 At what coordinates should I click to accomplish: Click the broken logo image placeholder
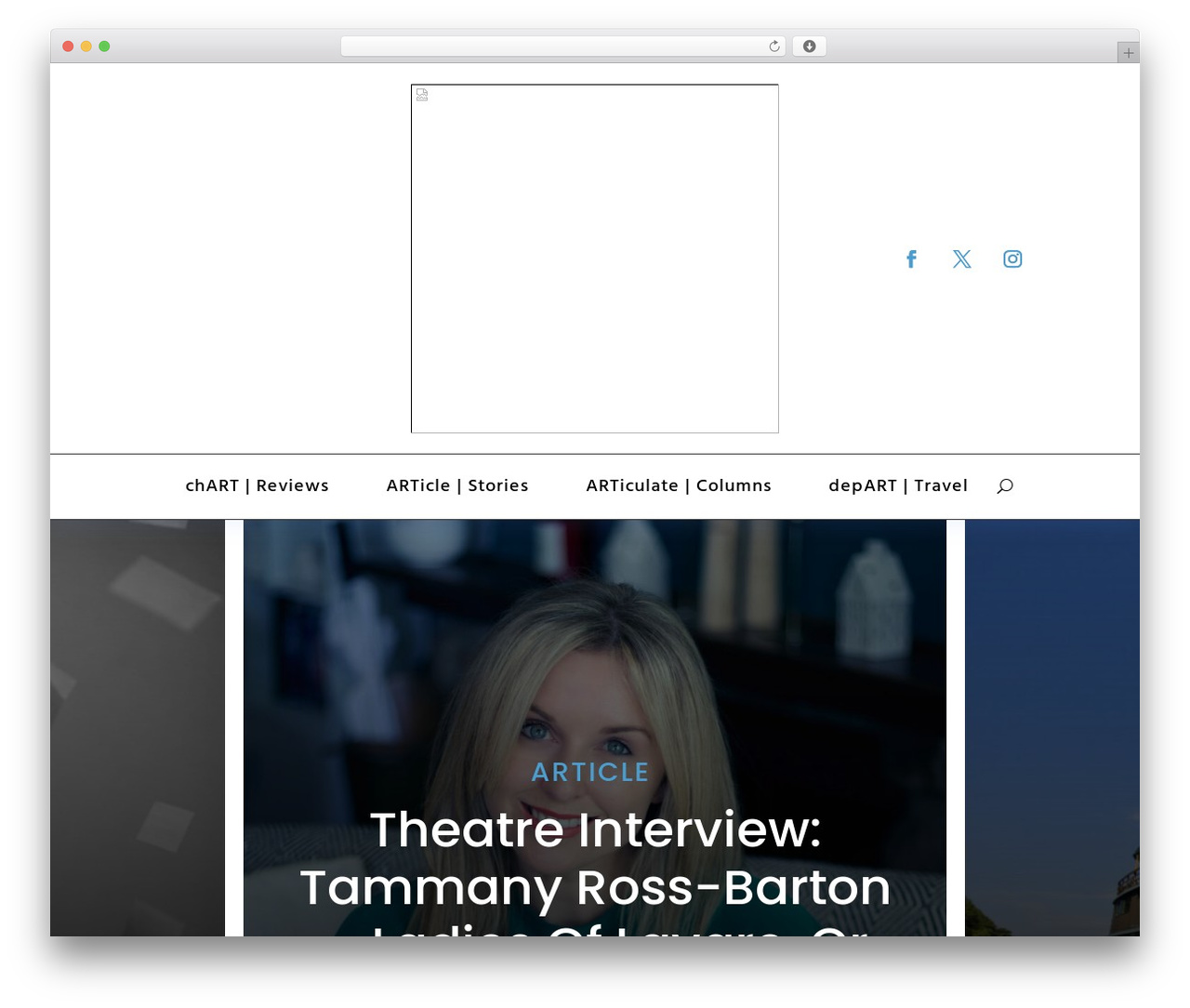click(x=595, y=259)
